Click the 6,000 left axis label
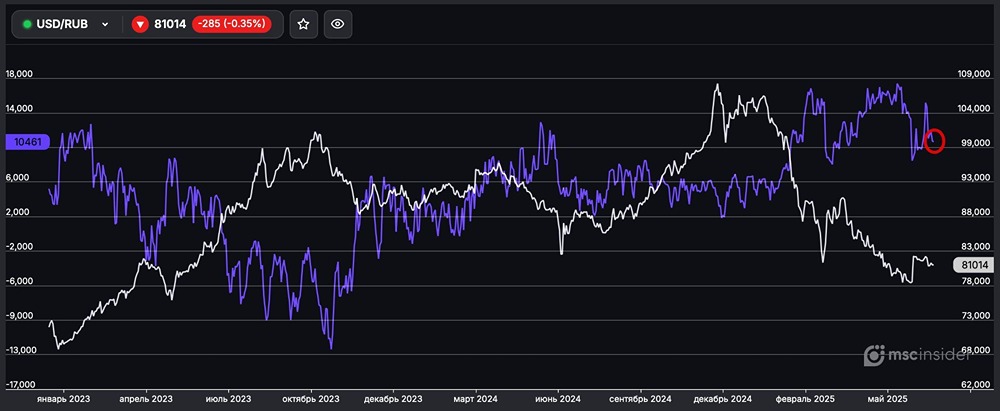Image resolution: width=1000 pixels, height=411 pixels. pyautogui.click(x=17, y=178)
